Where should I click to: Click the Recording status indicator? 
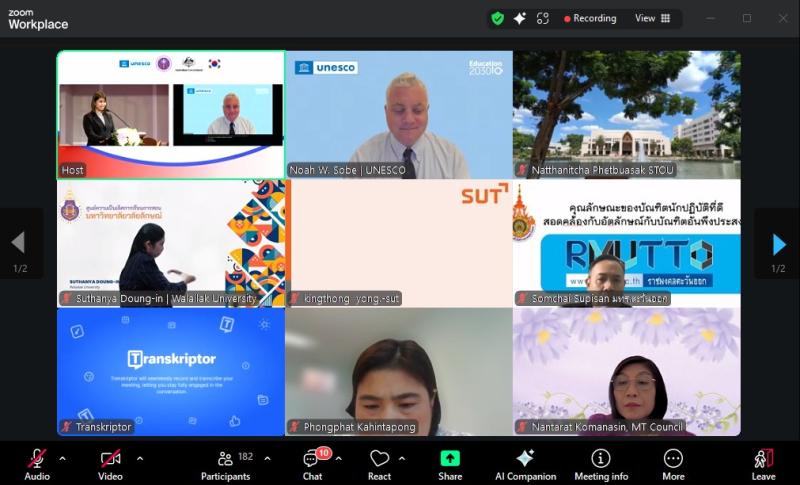pos(590,18)
